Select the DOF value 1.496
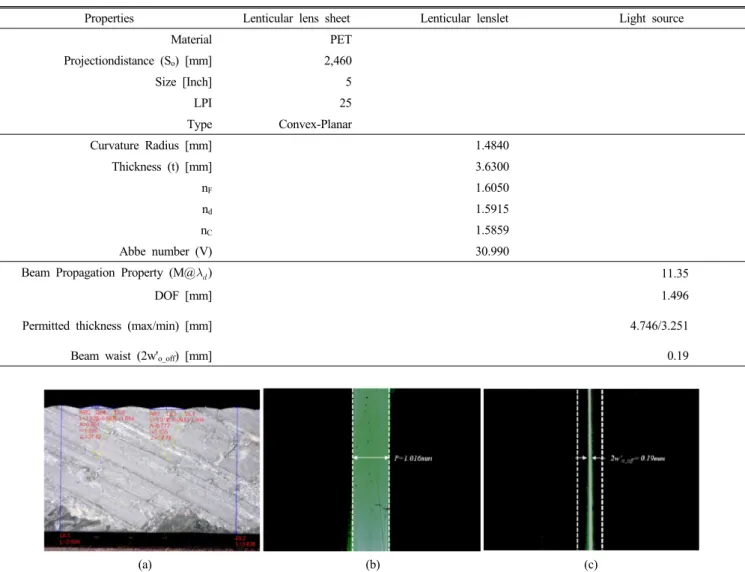The height and width of the screenshot is (572, 745). pos(675,296)
